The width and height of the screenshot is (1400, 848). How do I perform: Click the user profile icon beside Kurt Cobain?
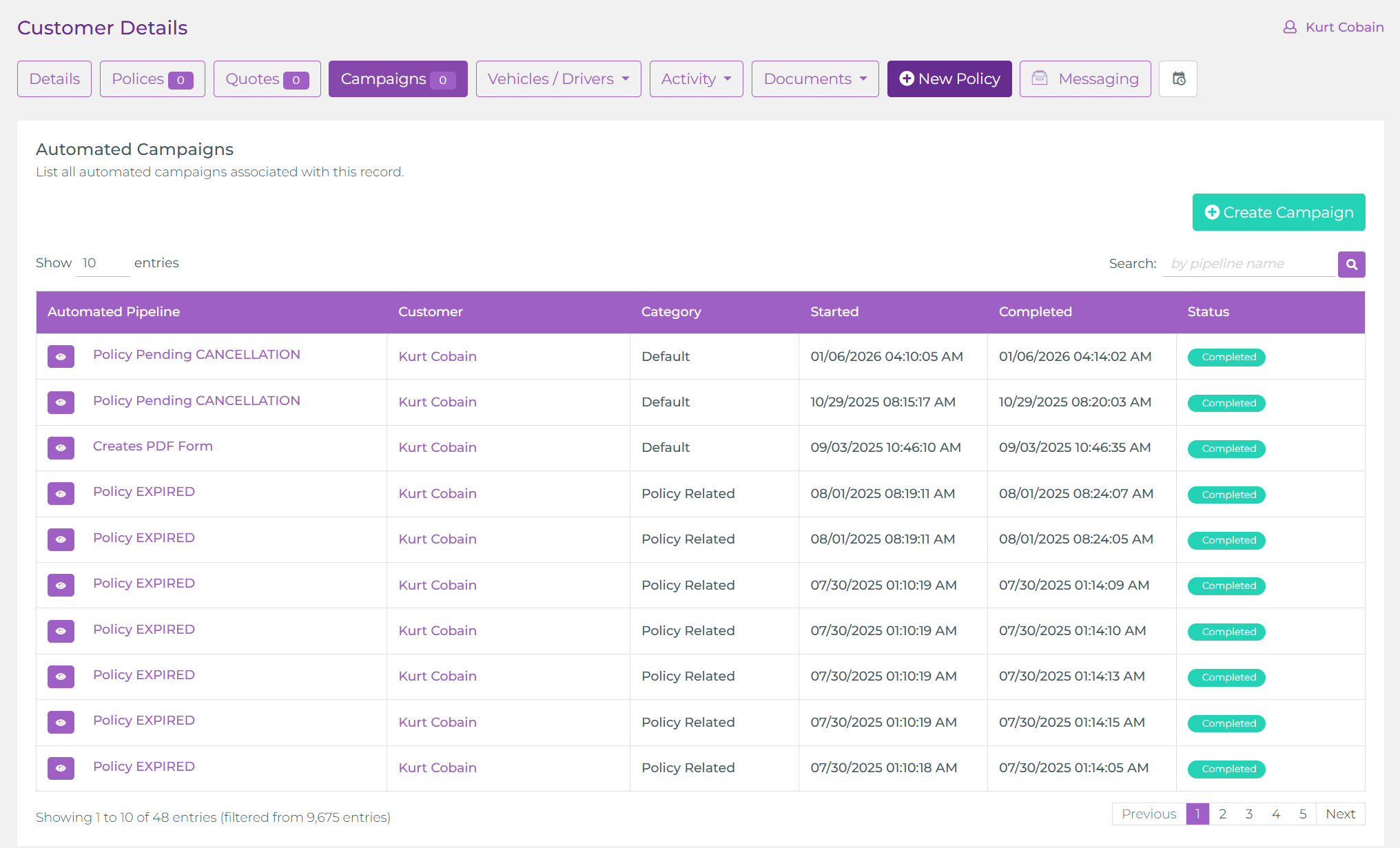[x=1290, y=28]
